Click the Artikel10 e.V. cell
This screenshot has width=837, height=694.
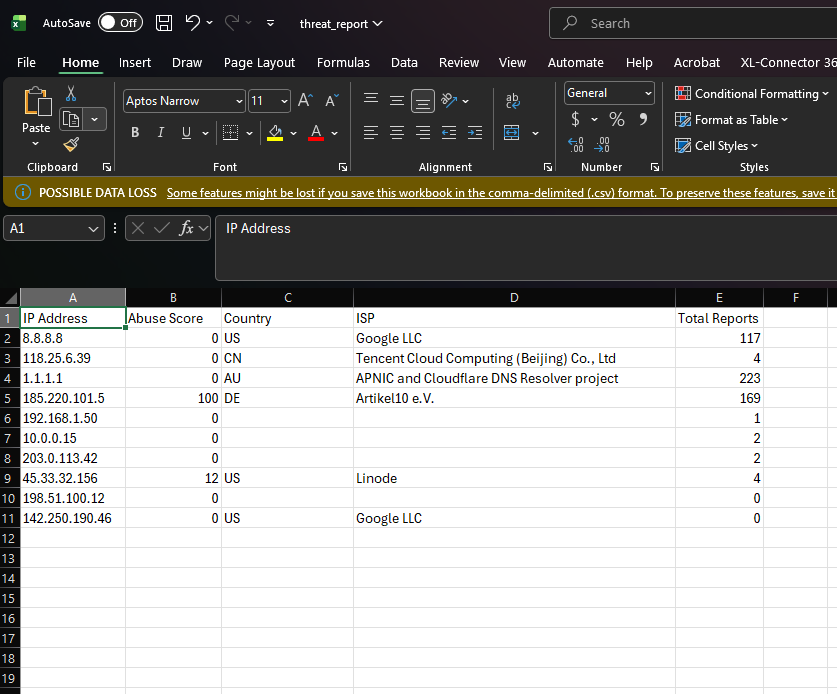pos(514,398)
